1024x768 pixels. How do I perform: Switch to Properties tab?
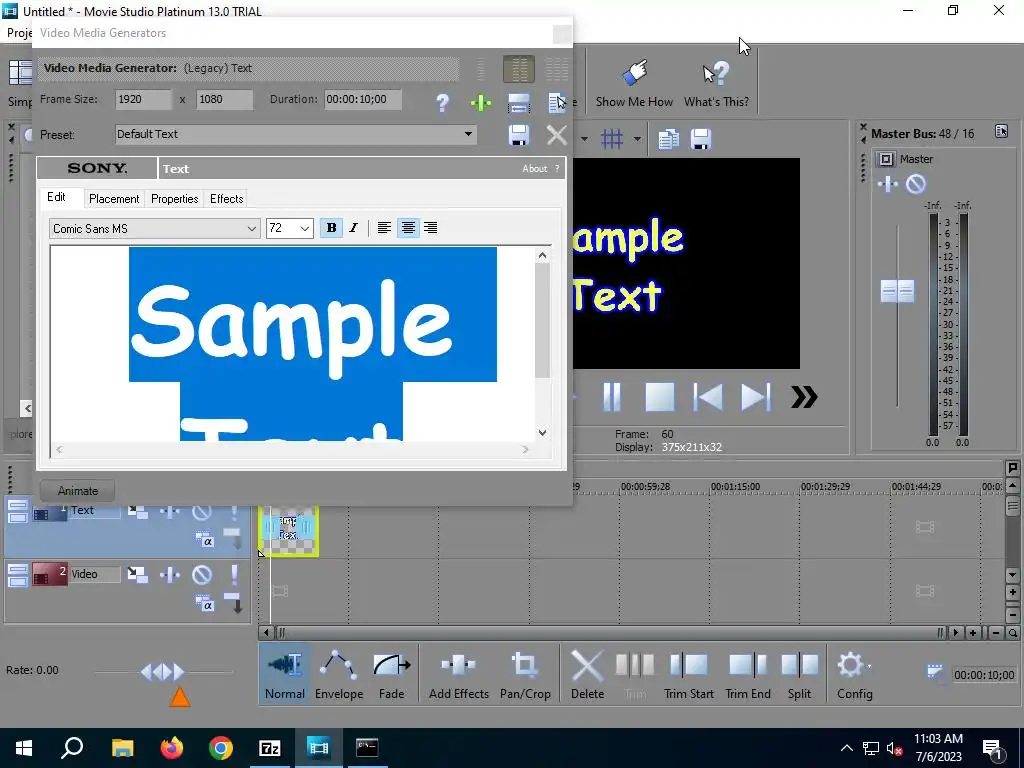click(174, 199)
